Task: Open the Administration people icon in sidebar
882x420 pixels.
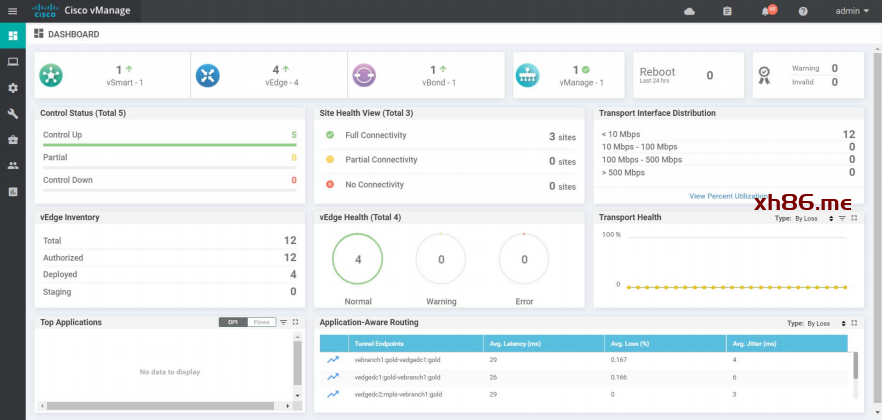Action: (13, 165)
